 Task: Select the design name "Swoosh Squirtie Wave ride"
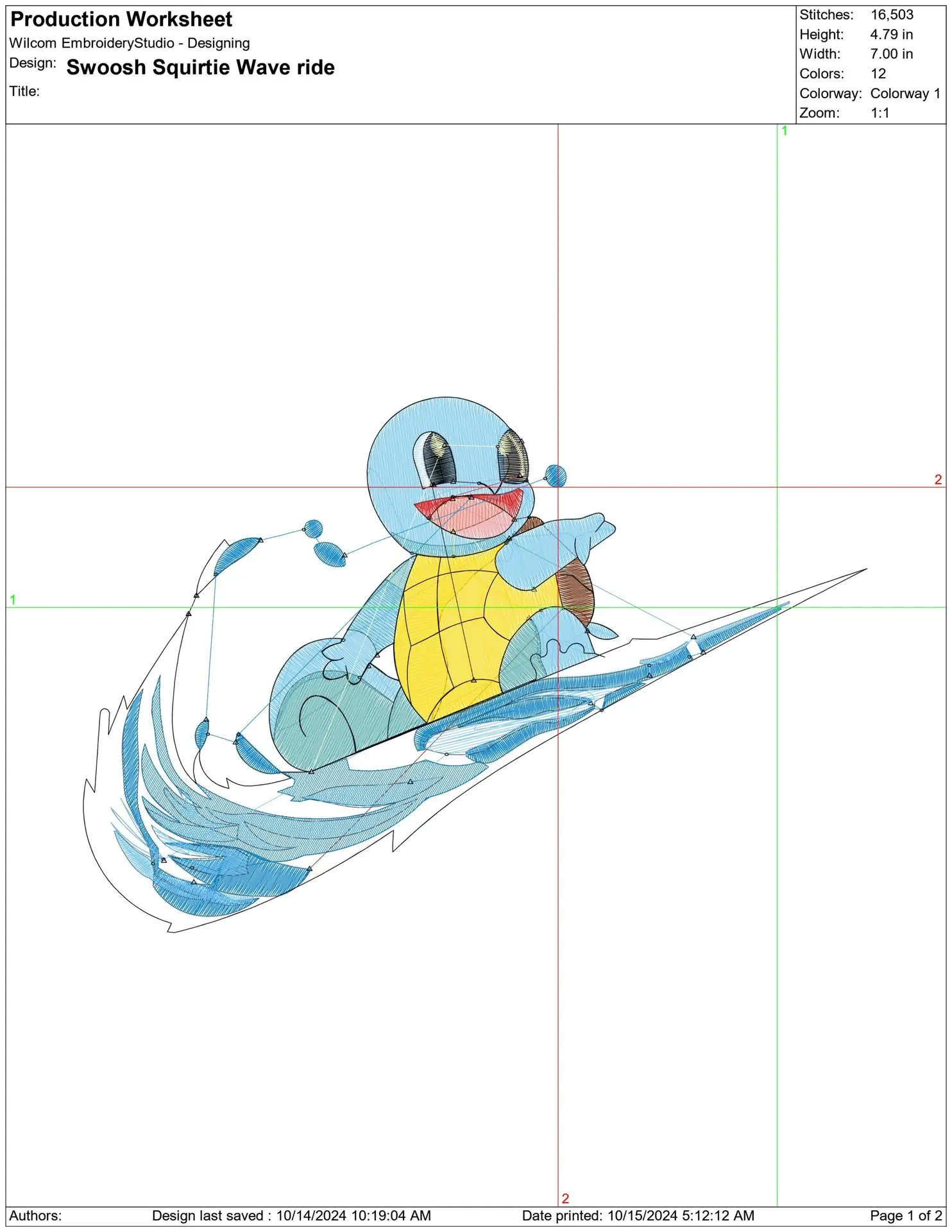pos(201,67)
